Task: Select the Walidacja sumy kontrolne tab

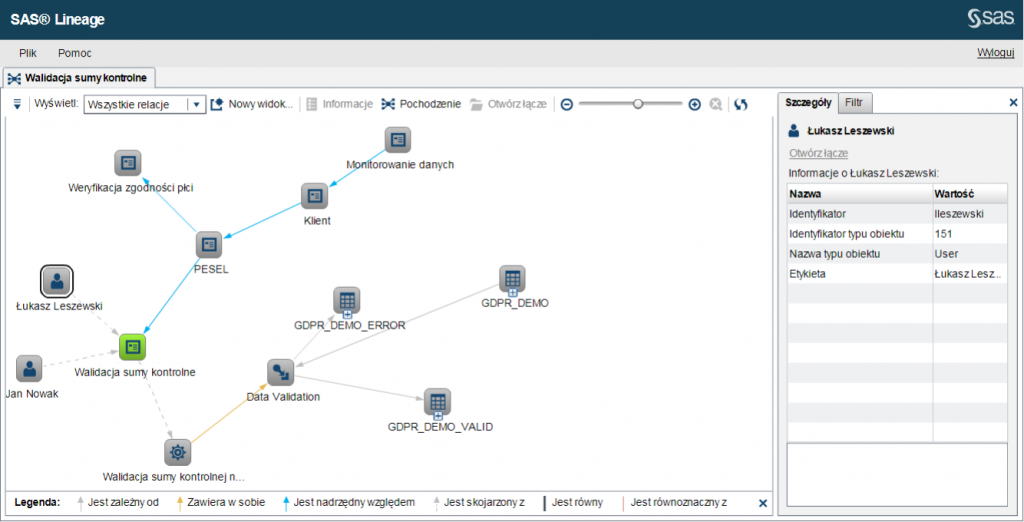Action: (x=79, y=78)
